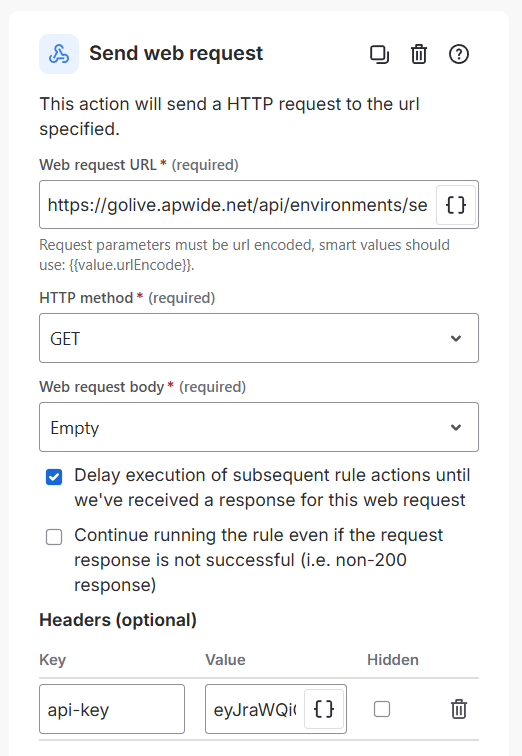Click the HTTP method dropdown chevron
Image resolution: width=522 pixels, height=756 pixels.
click(456, 338)
